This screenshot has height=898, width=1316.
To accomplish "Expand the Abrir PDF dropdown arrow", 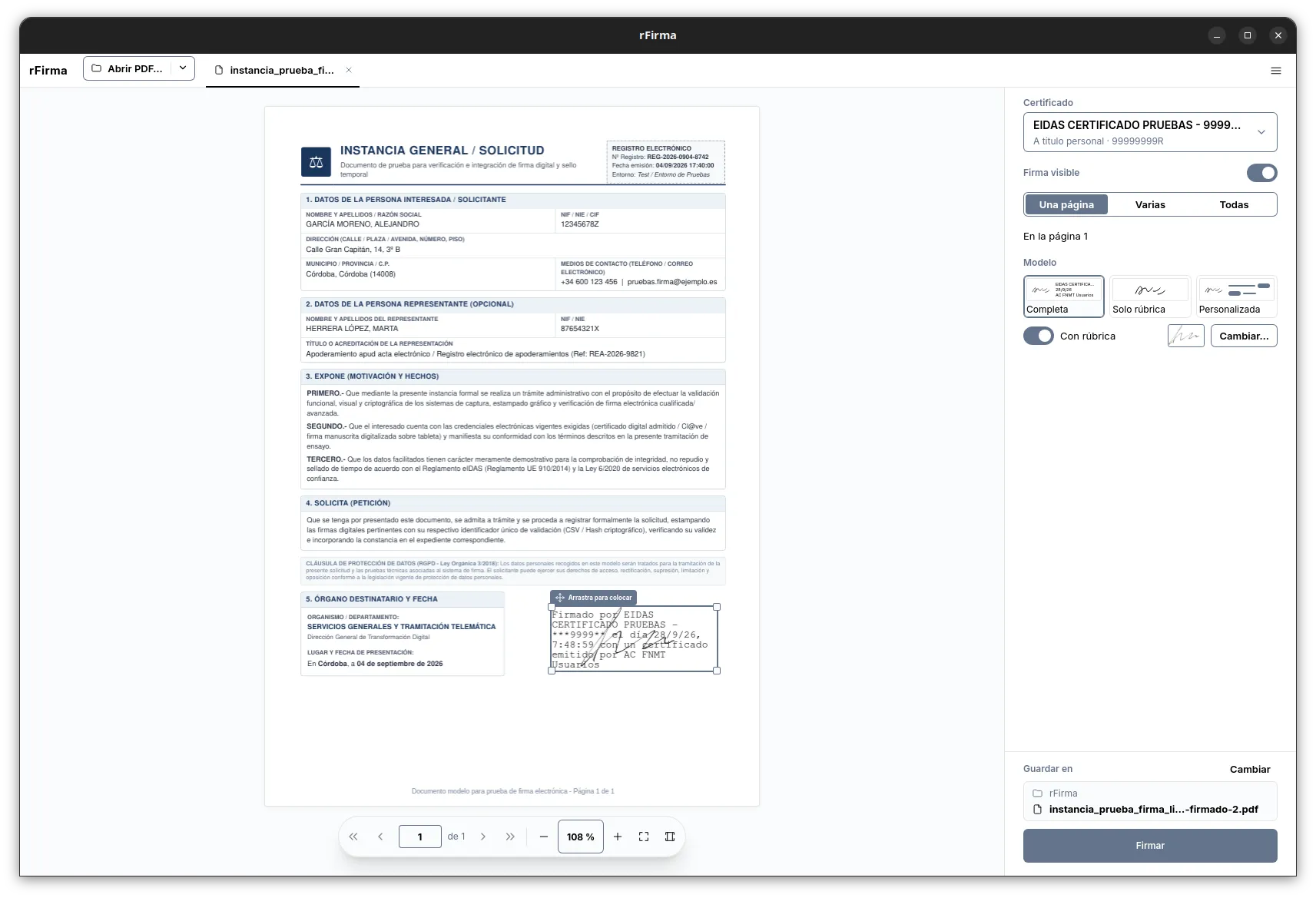I will [x=183, y=68].
